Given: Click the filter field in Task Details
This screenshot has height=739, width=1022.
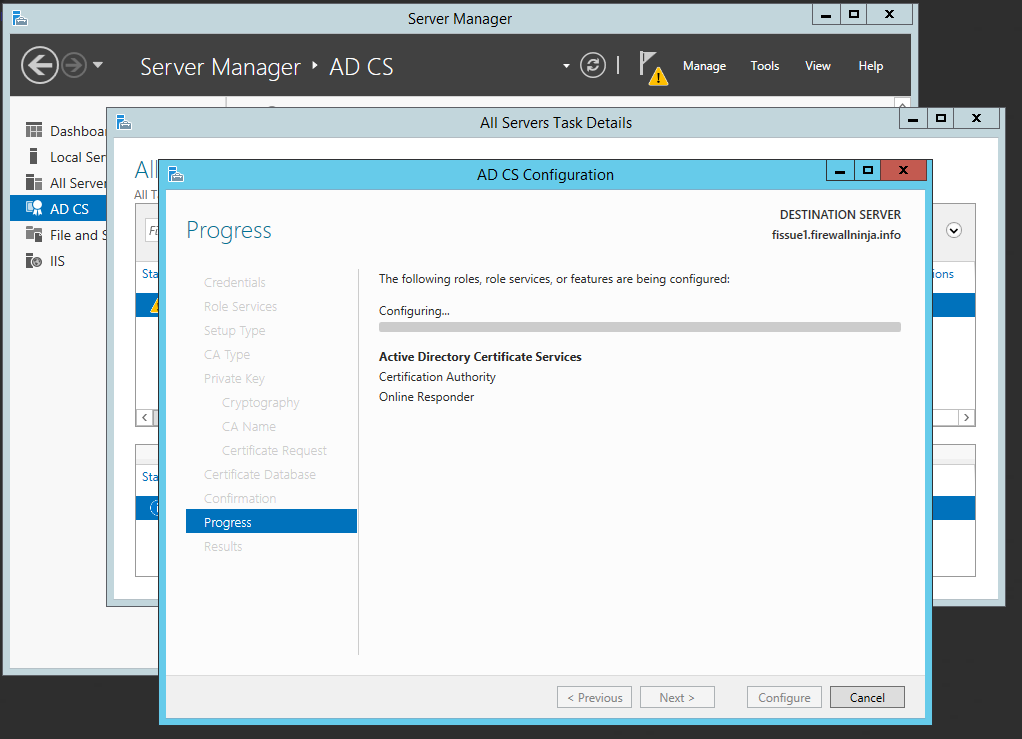Looking at the screenshot, I should pos(152,230).
